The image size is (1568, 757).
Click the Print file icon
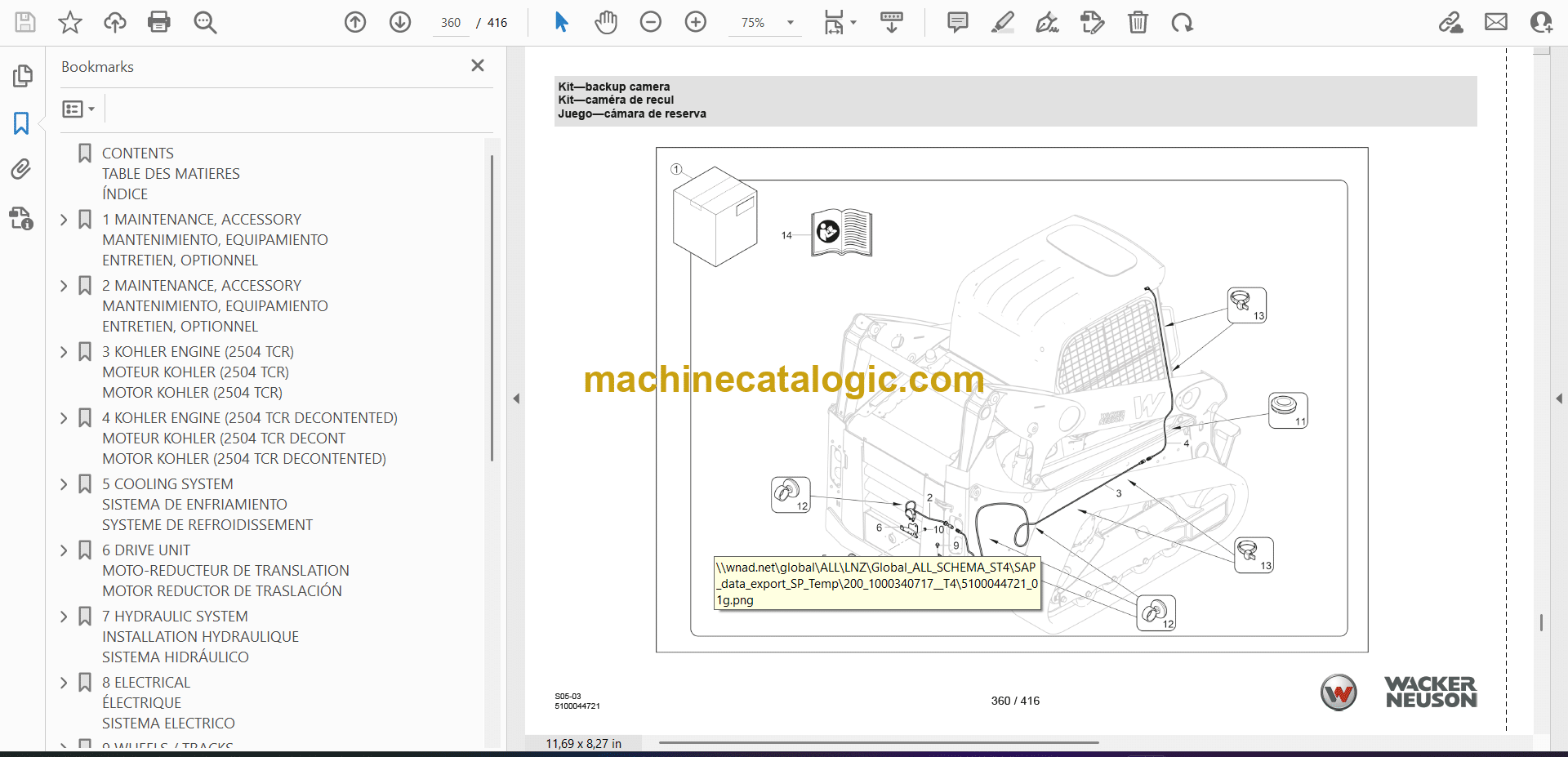[158, 22]
